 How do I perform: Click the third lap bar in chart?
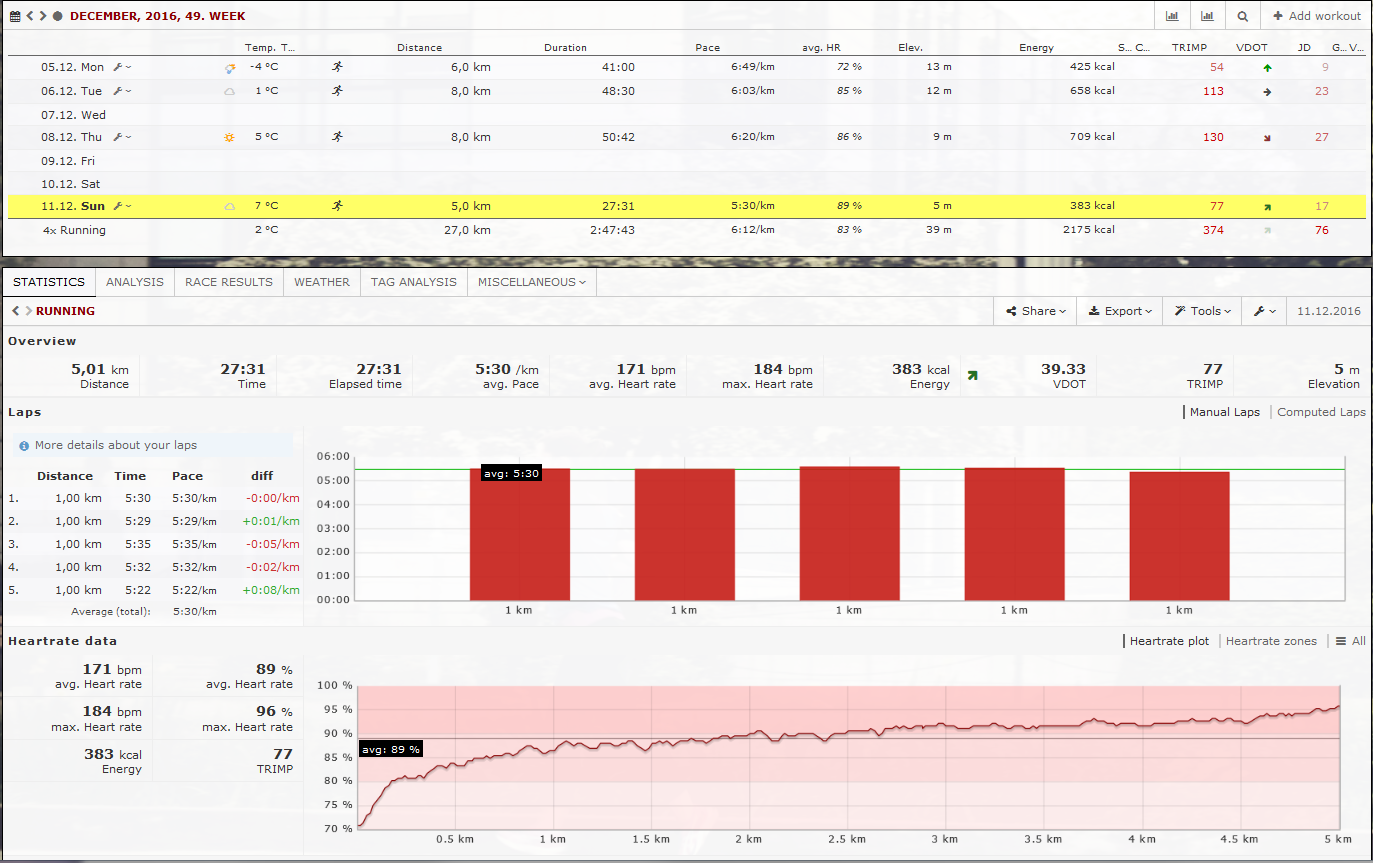click(x=849, y=533)
